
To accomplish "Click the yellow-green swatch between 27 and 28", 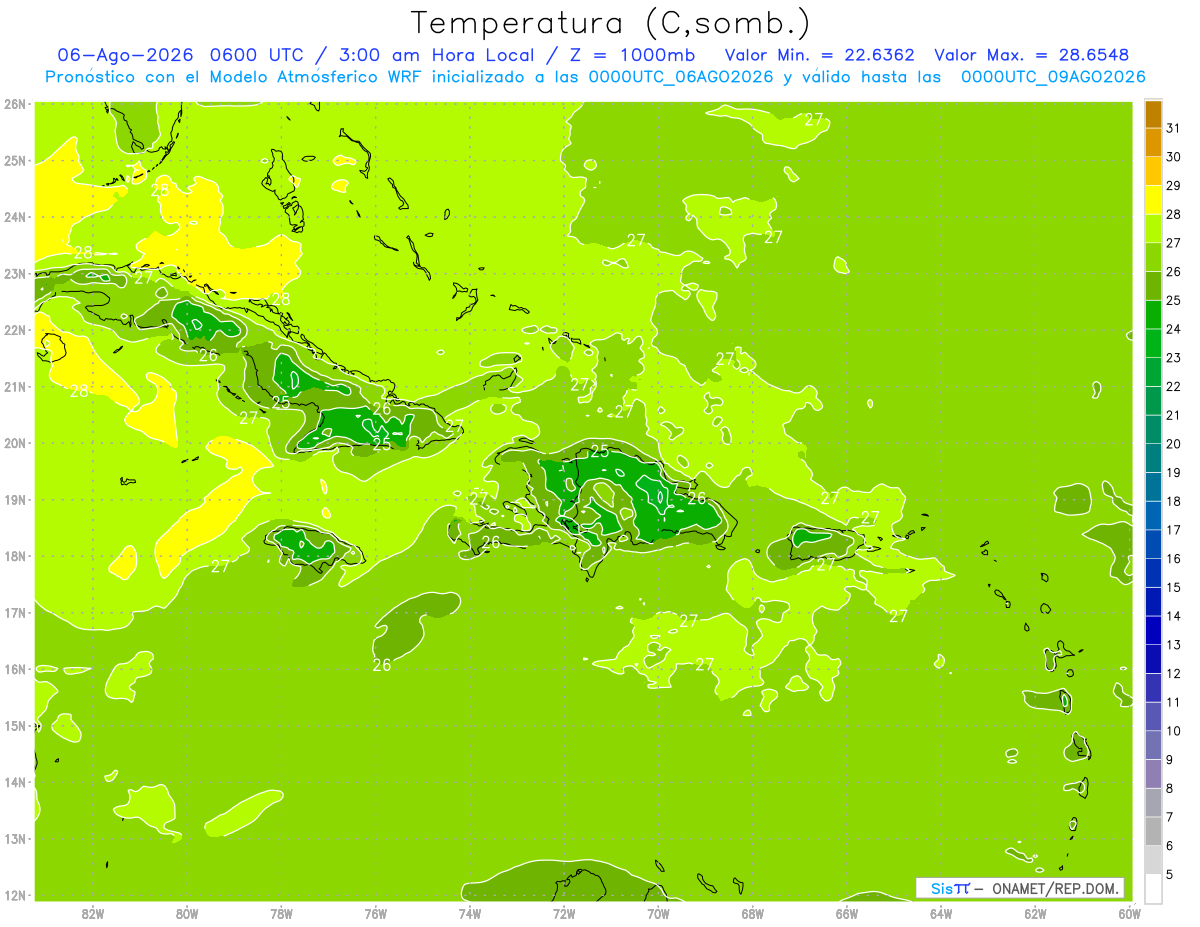I will coord(1153,229).
